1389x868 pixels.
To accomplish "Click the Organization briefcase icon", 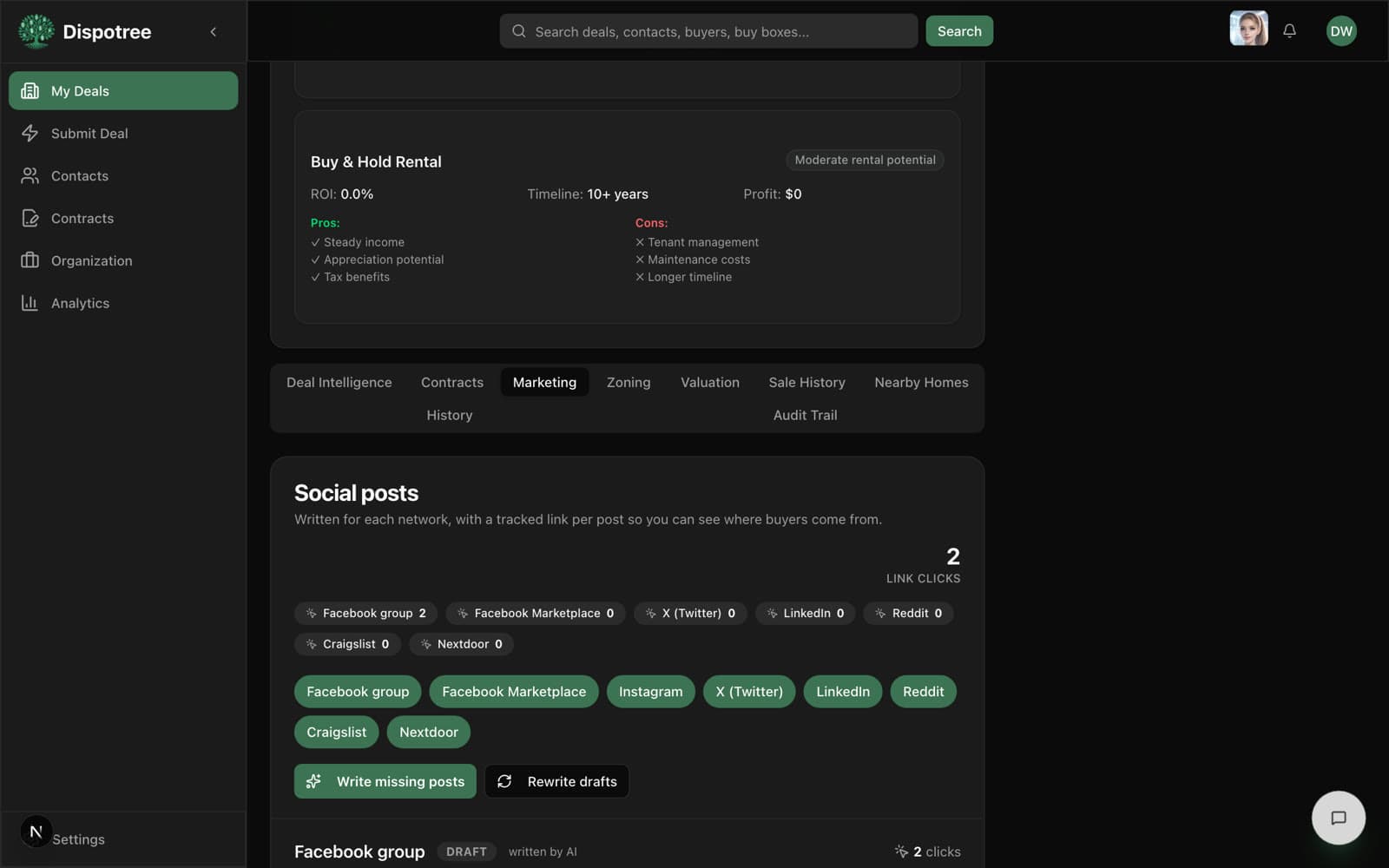I will pos(30,260).
